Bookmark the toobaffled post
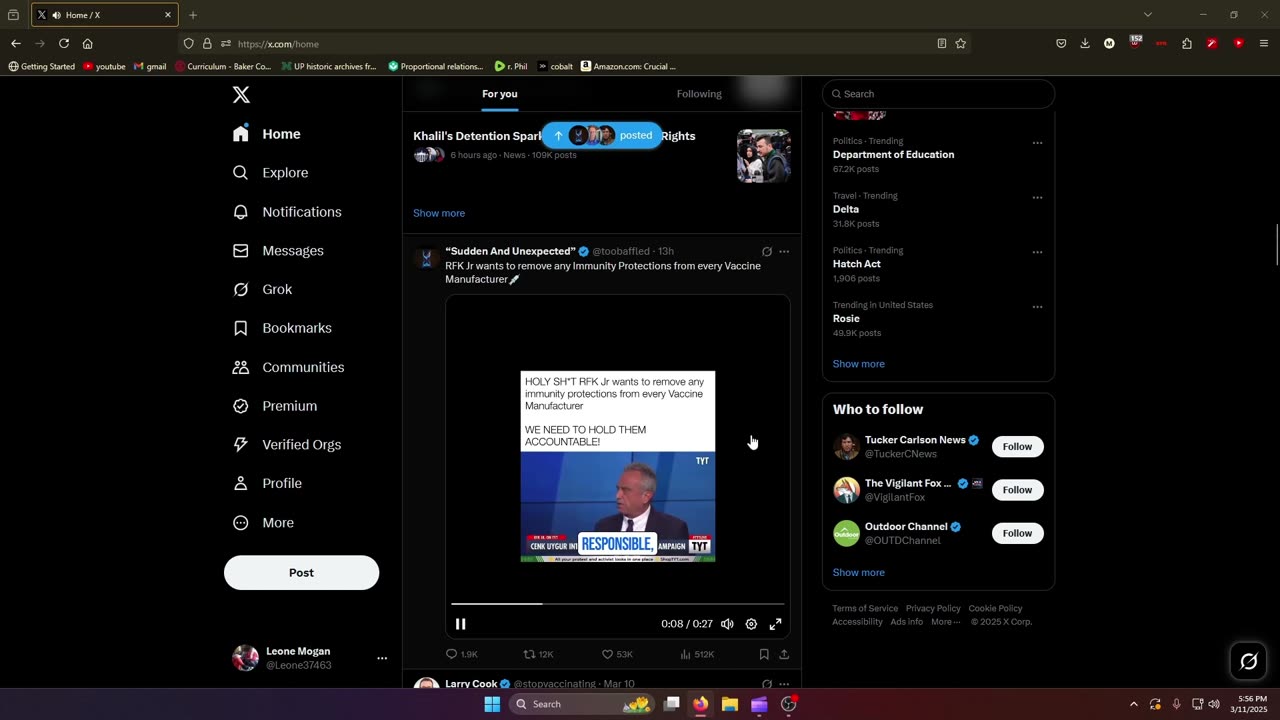This screenshot has height=720, width=1280. [764, 654]
